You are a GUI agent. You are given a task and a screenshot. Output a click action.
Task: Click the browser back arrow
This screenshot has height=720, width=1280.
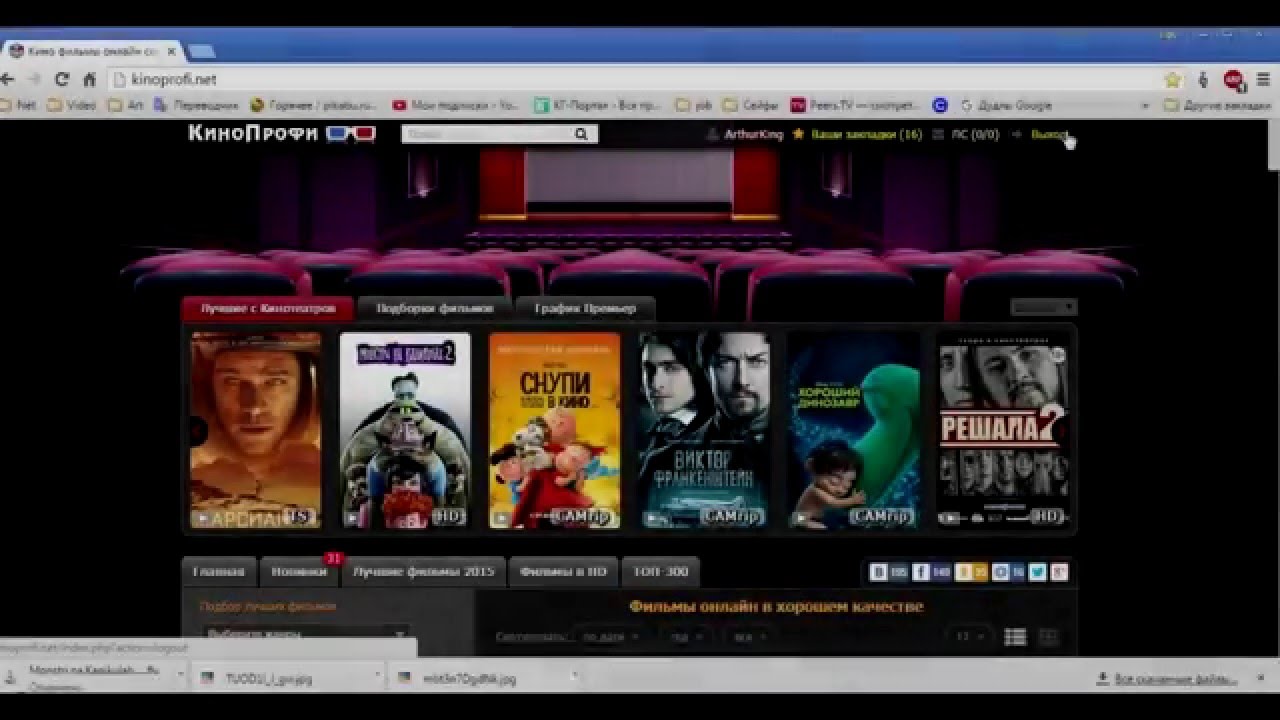pyautogui.click(x=8, y=79)
